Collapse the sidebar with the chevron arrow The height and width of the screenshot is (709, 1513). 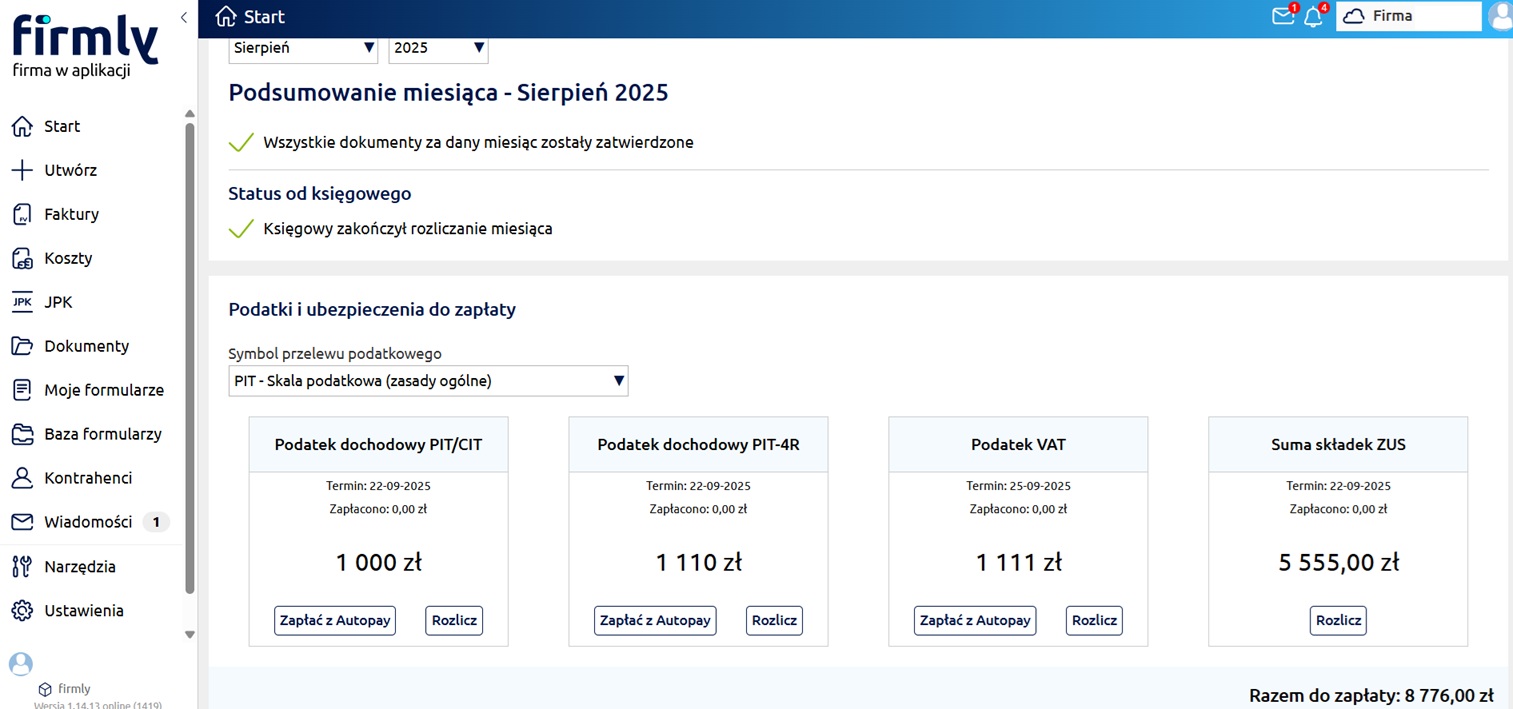click(x=184, y=17)
